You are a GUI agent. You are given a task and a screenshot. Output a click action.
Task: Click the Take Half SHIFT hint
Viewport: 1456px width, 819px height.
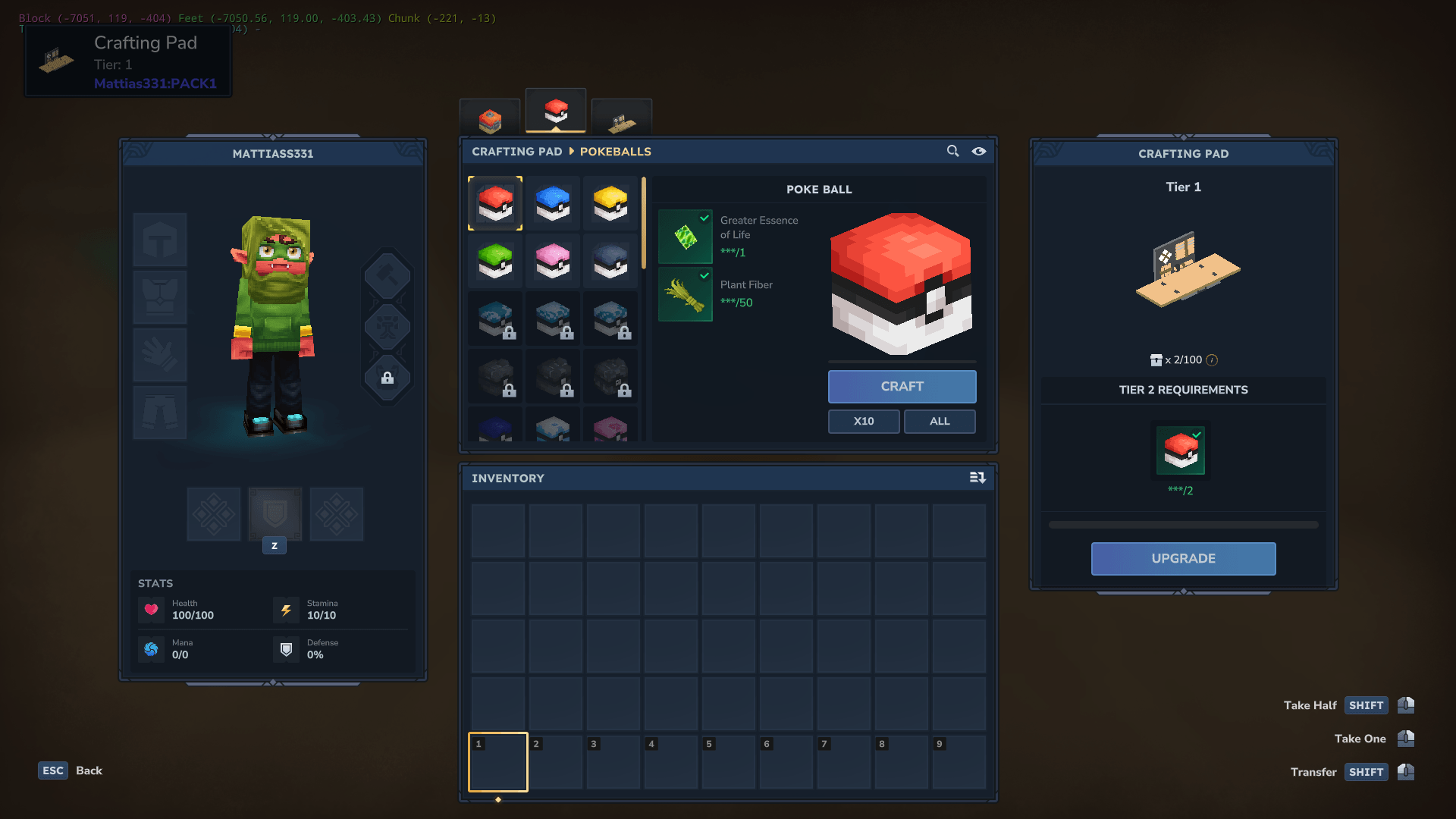[1349, 705]
